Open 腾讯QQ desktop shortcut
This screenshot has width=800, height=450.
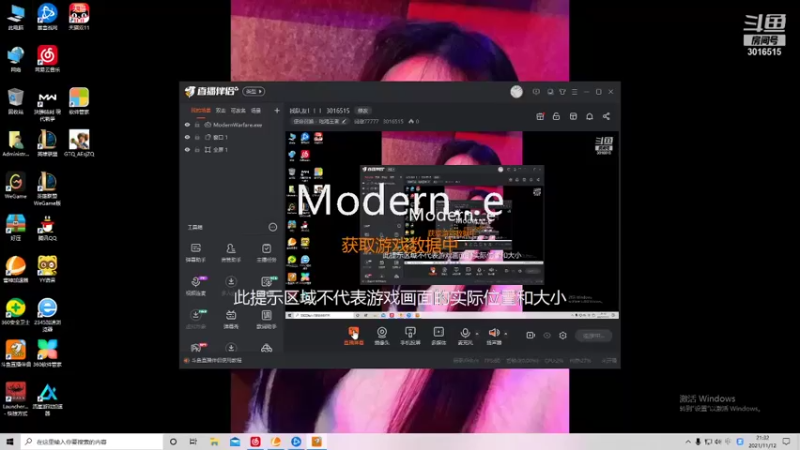click(47, 228)
